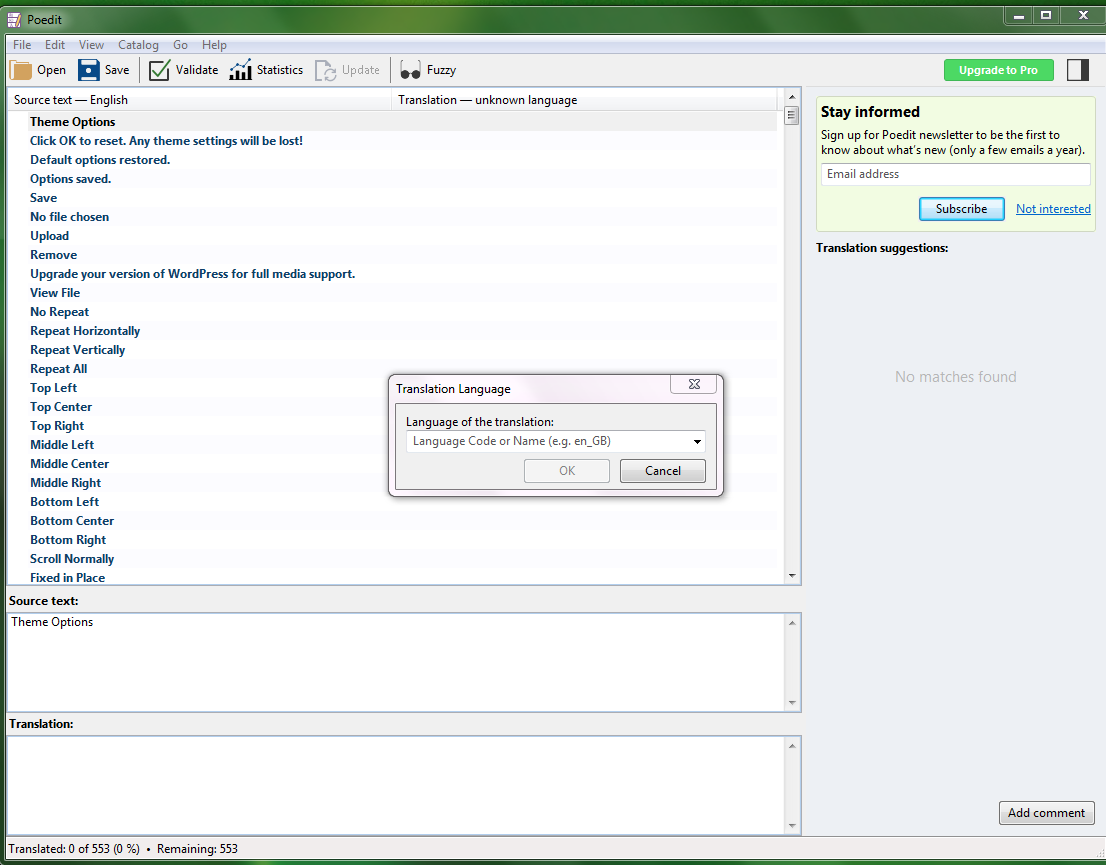Add a comment with Add comment button

pos(1047,813)
